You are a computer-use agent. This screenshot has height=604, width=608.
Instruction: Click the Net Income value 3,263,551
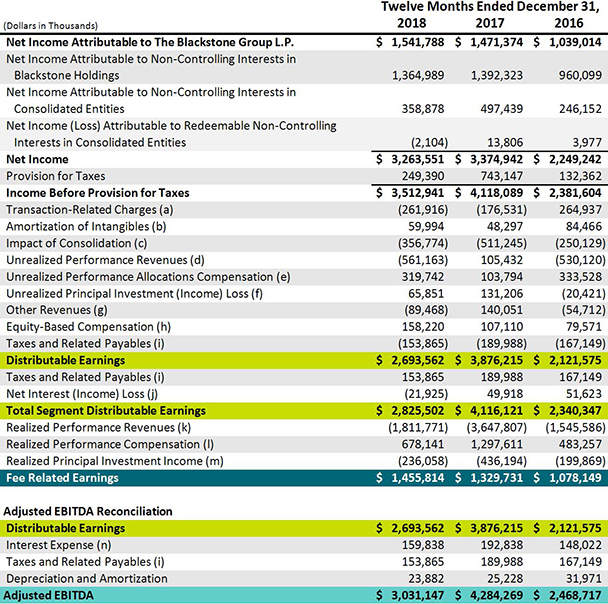point(418,159)
